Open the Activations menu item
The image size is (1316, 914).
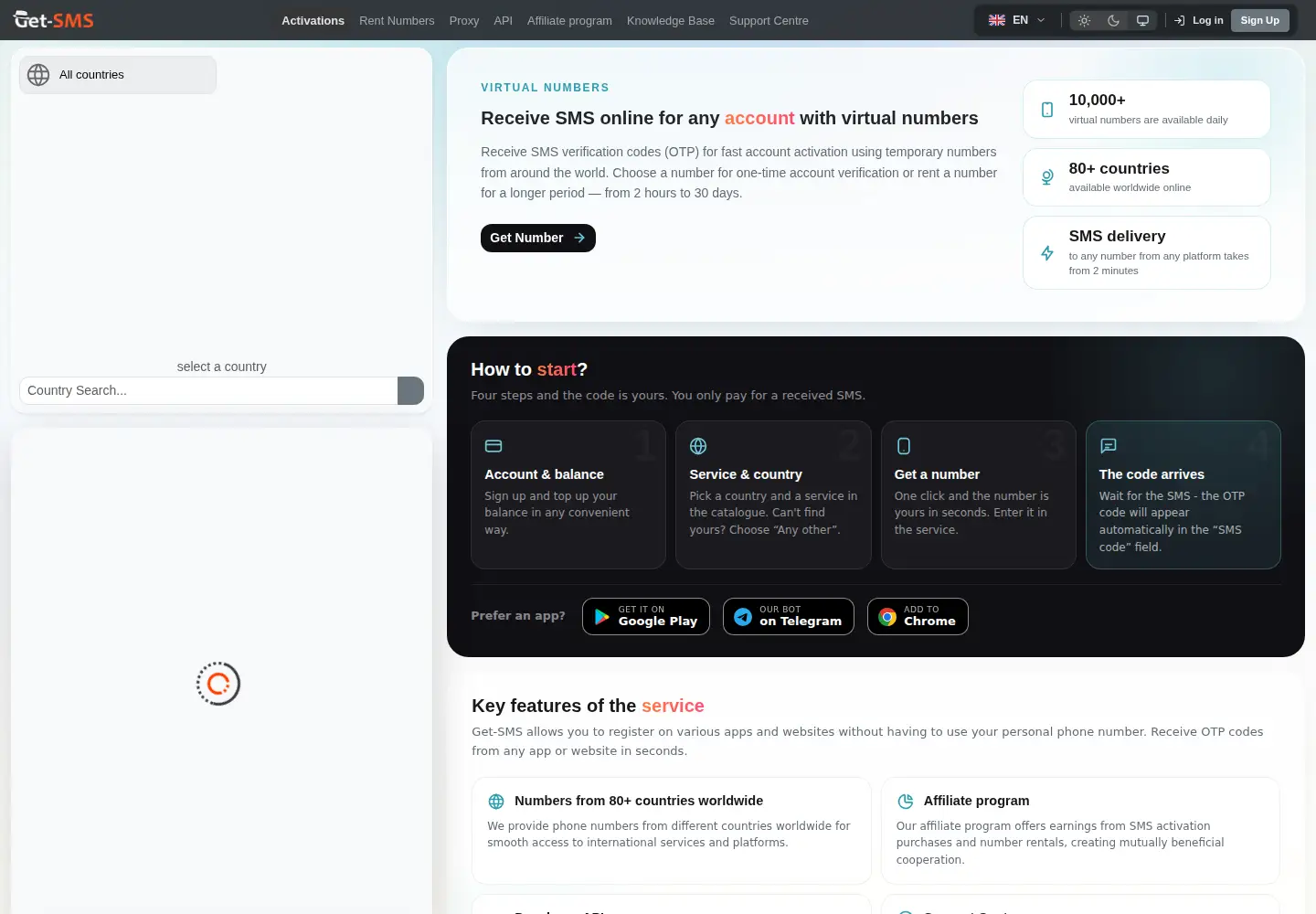click(x=313, y=20)
